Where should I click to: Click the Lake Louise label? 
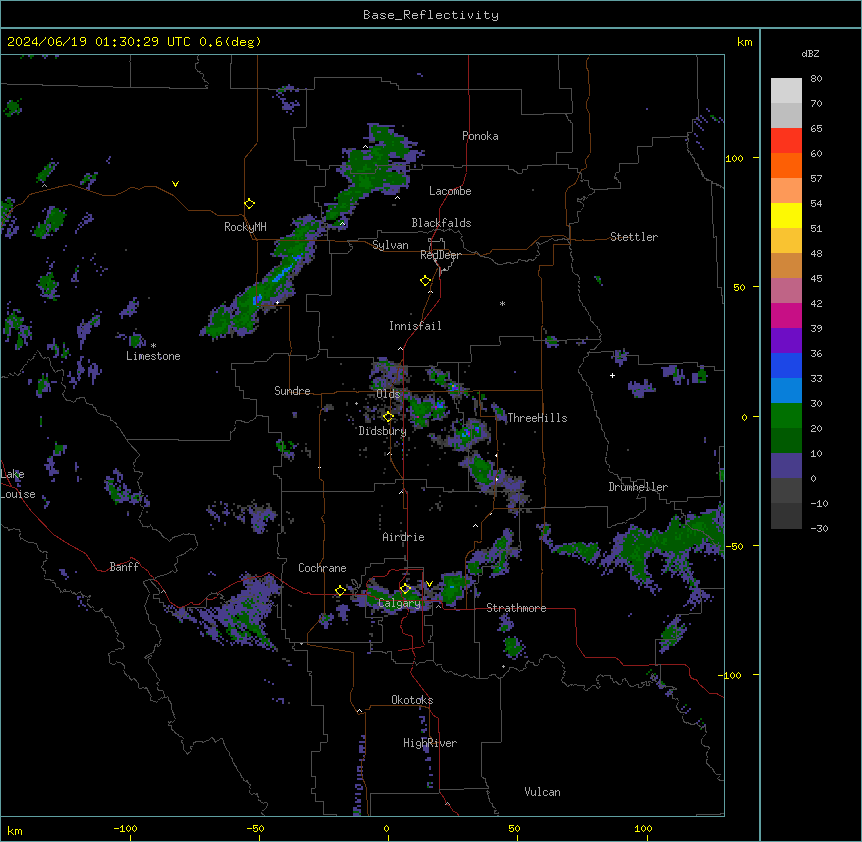(x=16, y=484)
